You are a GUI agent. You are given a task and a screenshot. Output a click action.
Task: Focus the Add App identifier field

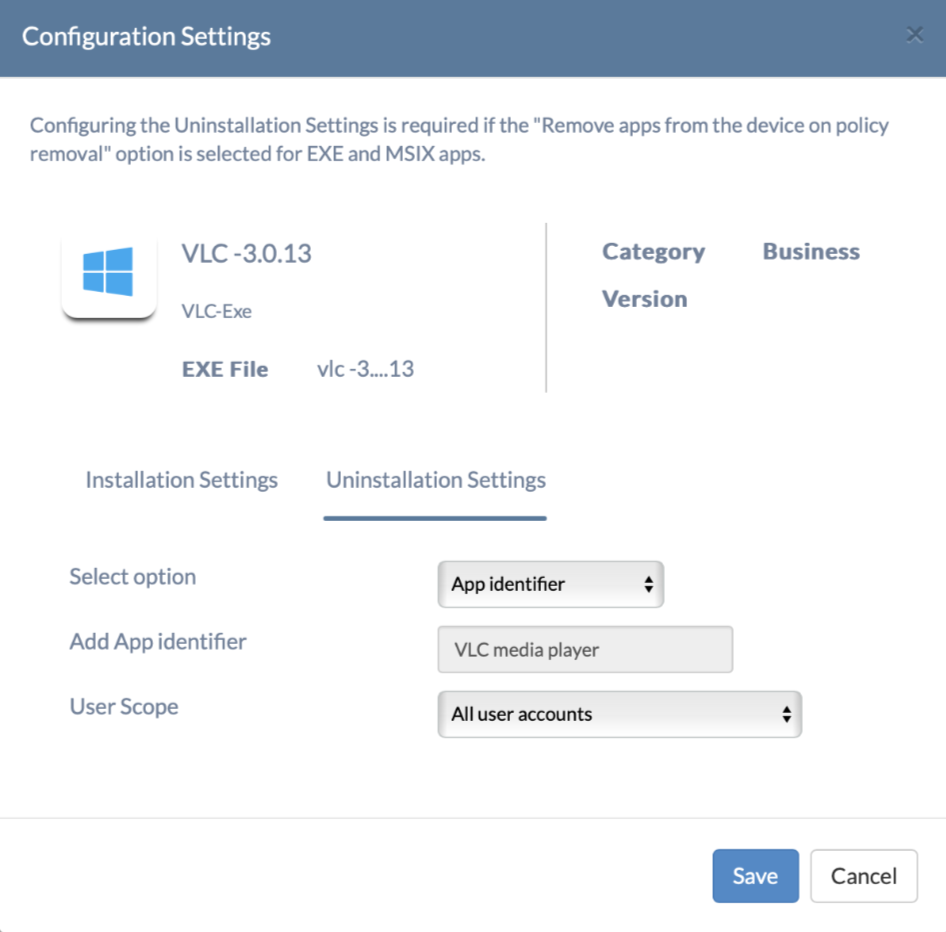coord(585,650)
